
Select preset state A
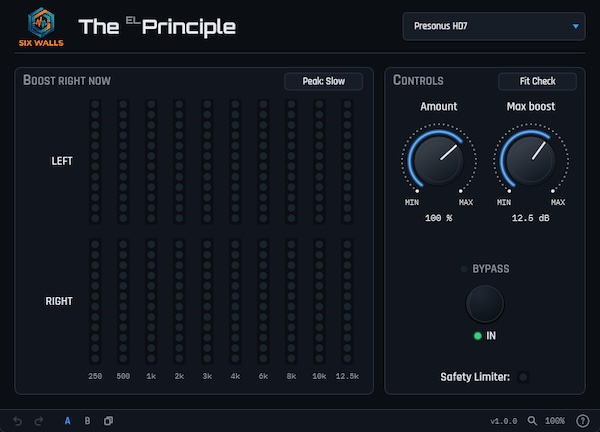point(67,421)
